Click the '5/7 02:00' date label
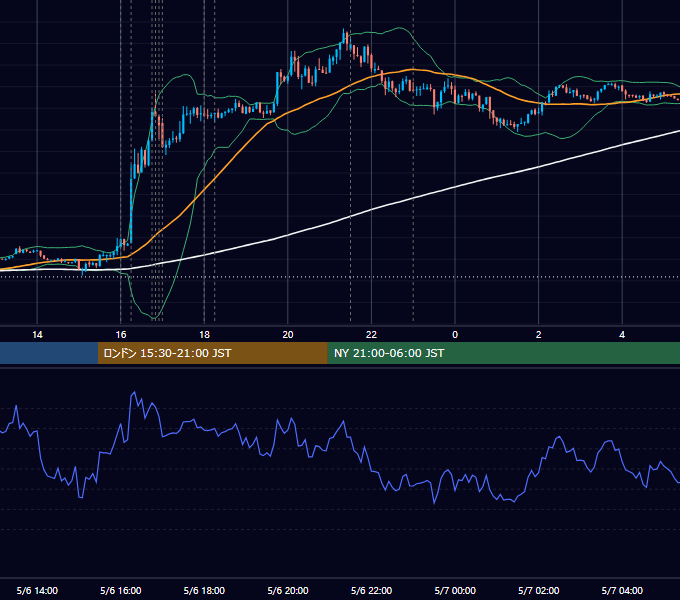The height and width of the screenshot is (600, 680). click(539, 590)
